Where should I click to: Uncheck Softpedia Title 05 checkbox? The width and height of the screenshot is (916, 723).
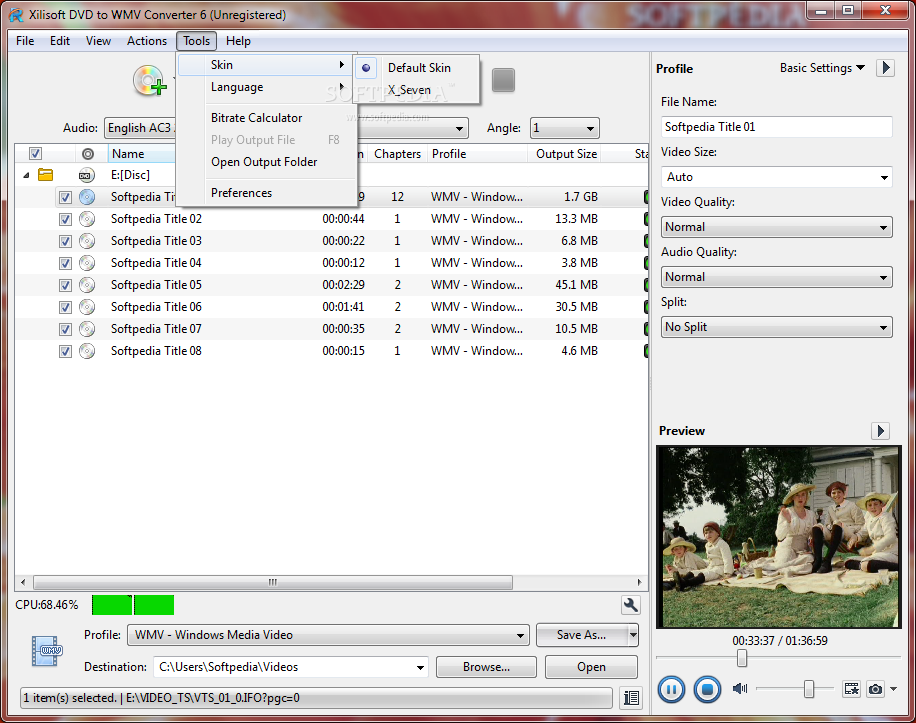(65, 286)
